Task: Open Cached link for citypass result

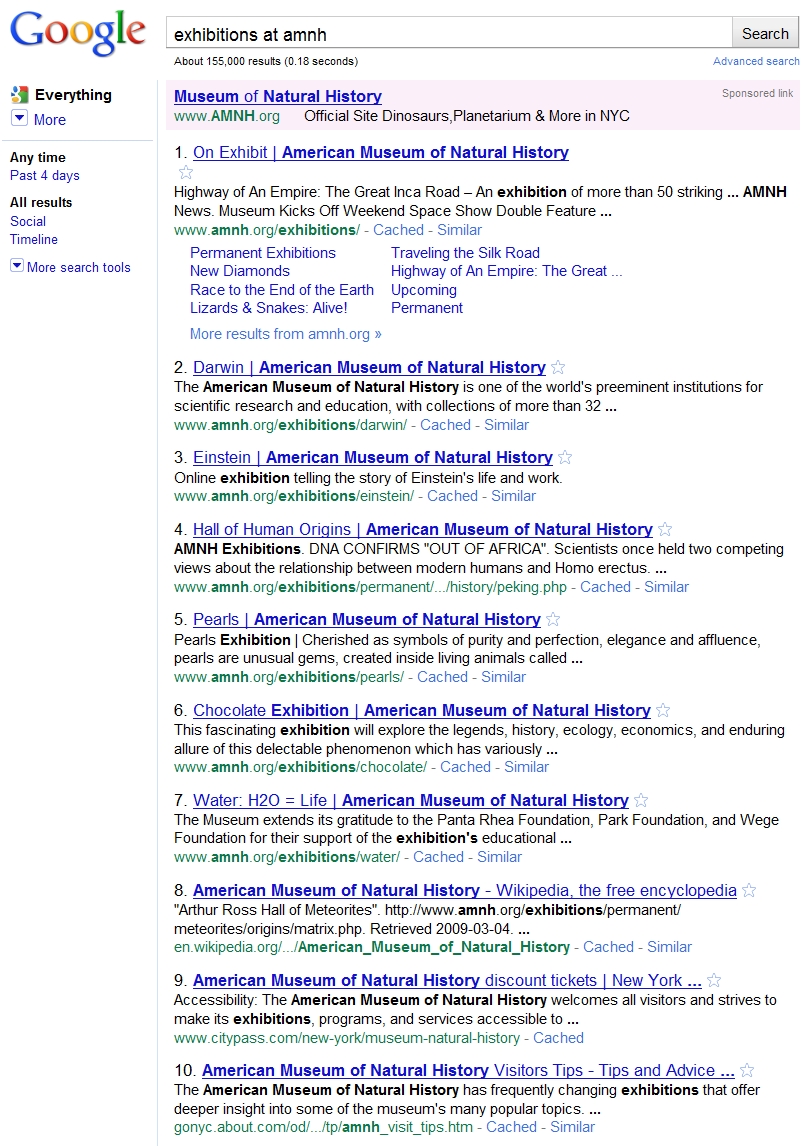Action: (558, 1038)
